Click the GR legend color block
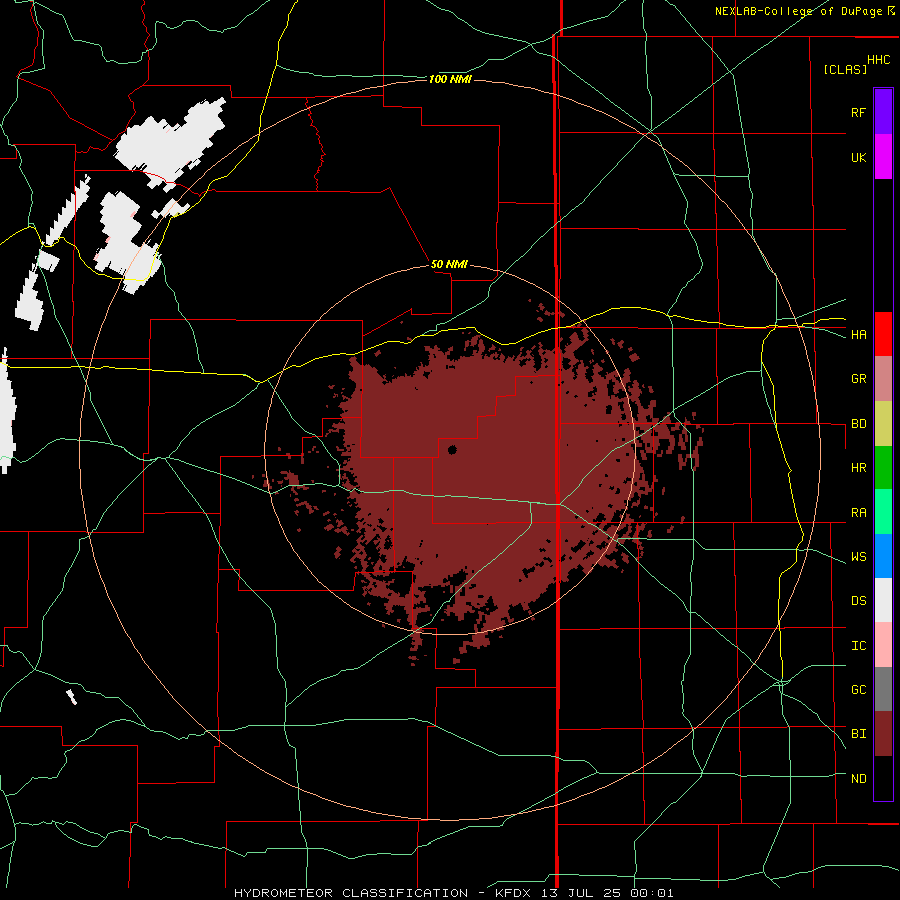 [883, 378]
